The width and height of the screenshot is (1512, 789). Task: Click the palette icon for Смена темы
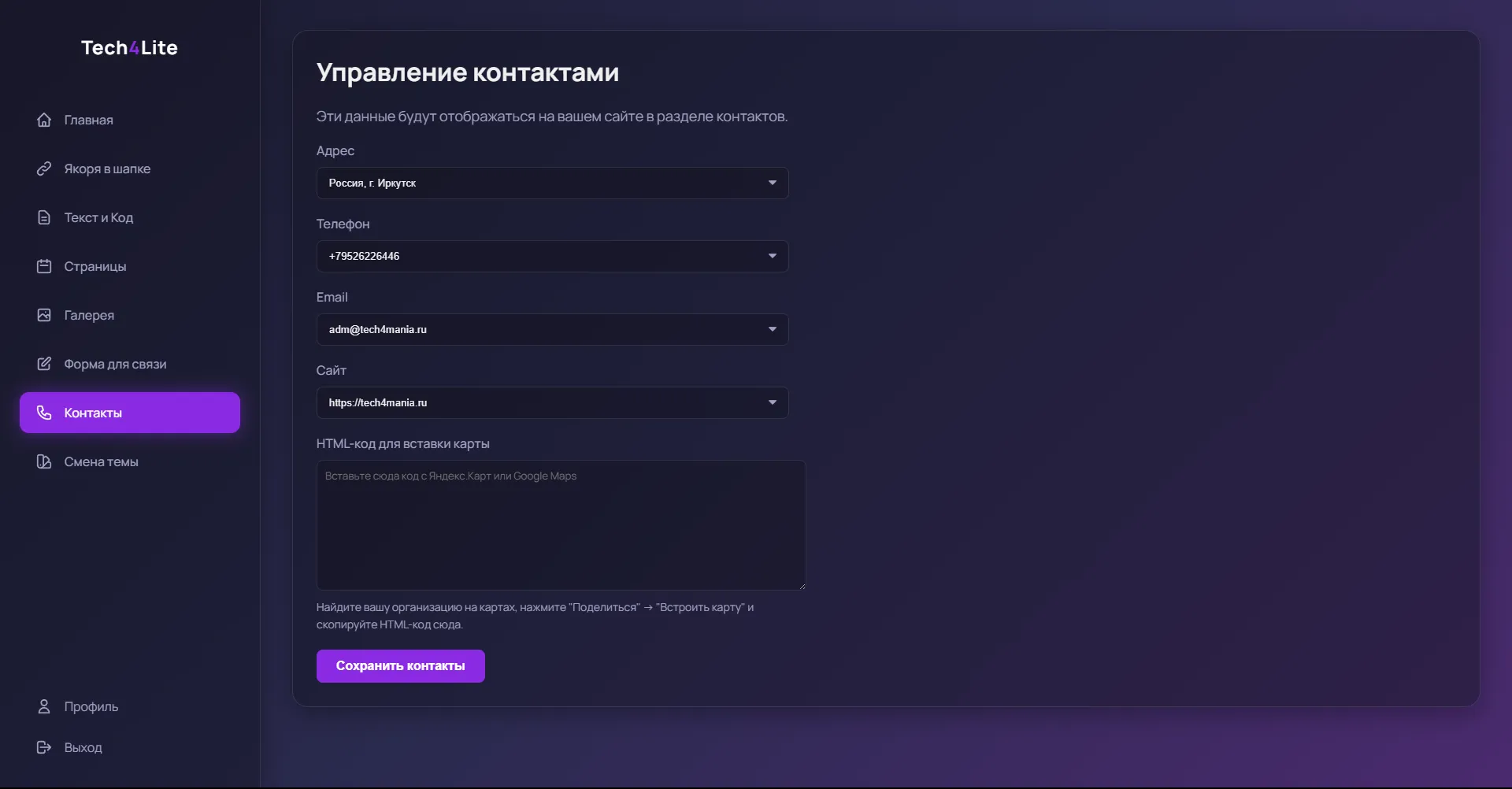(44, 461)
